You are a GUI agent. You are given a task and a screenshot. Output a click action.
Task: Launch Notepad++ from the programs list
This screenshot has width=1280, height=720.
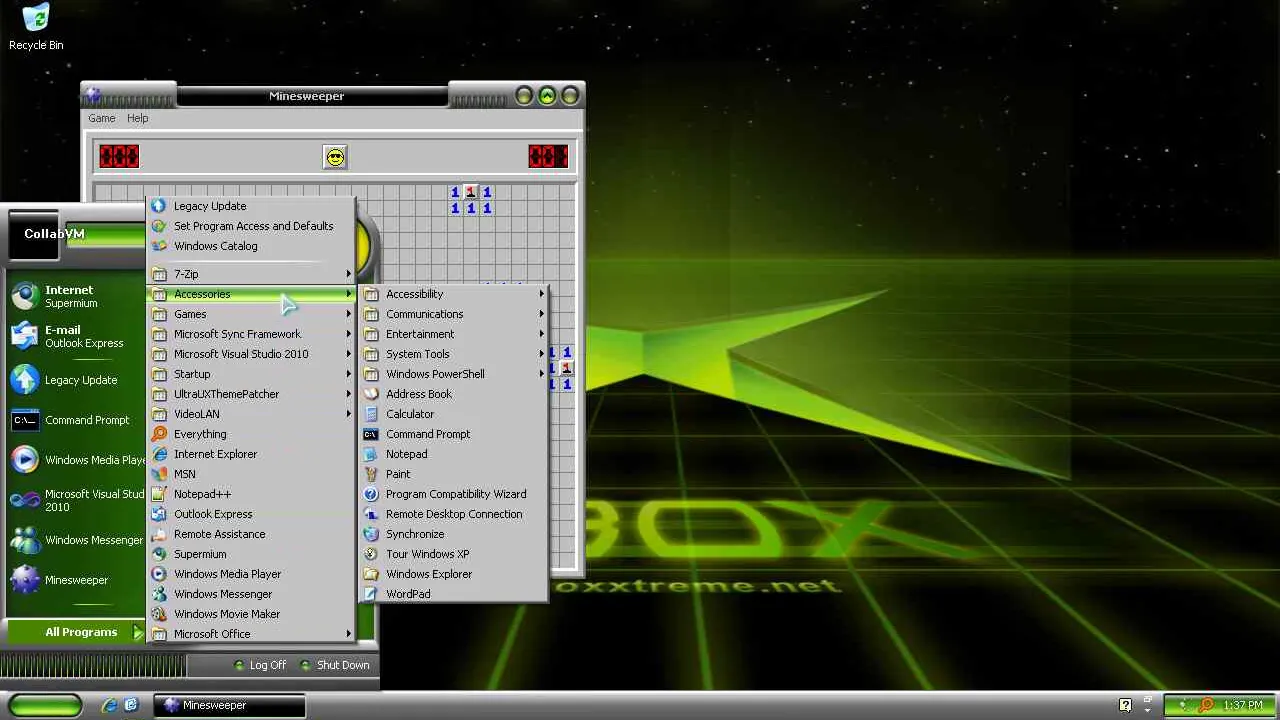251,494
